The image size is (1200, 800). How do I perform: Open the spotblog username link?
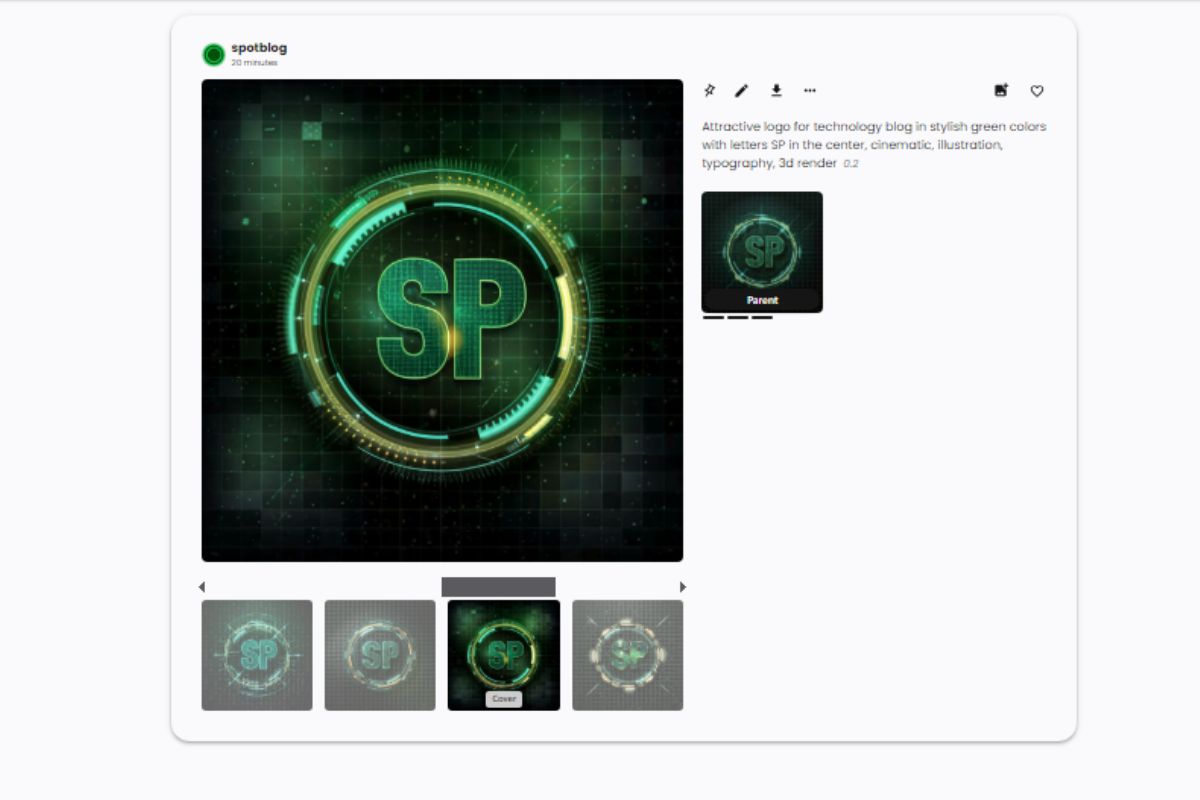[x=259, y=48]
